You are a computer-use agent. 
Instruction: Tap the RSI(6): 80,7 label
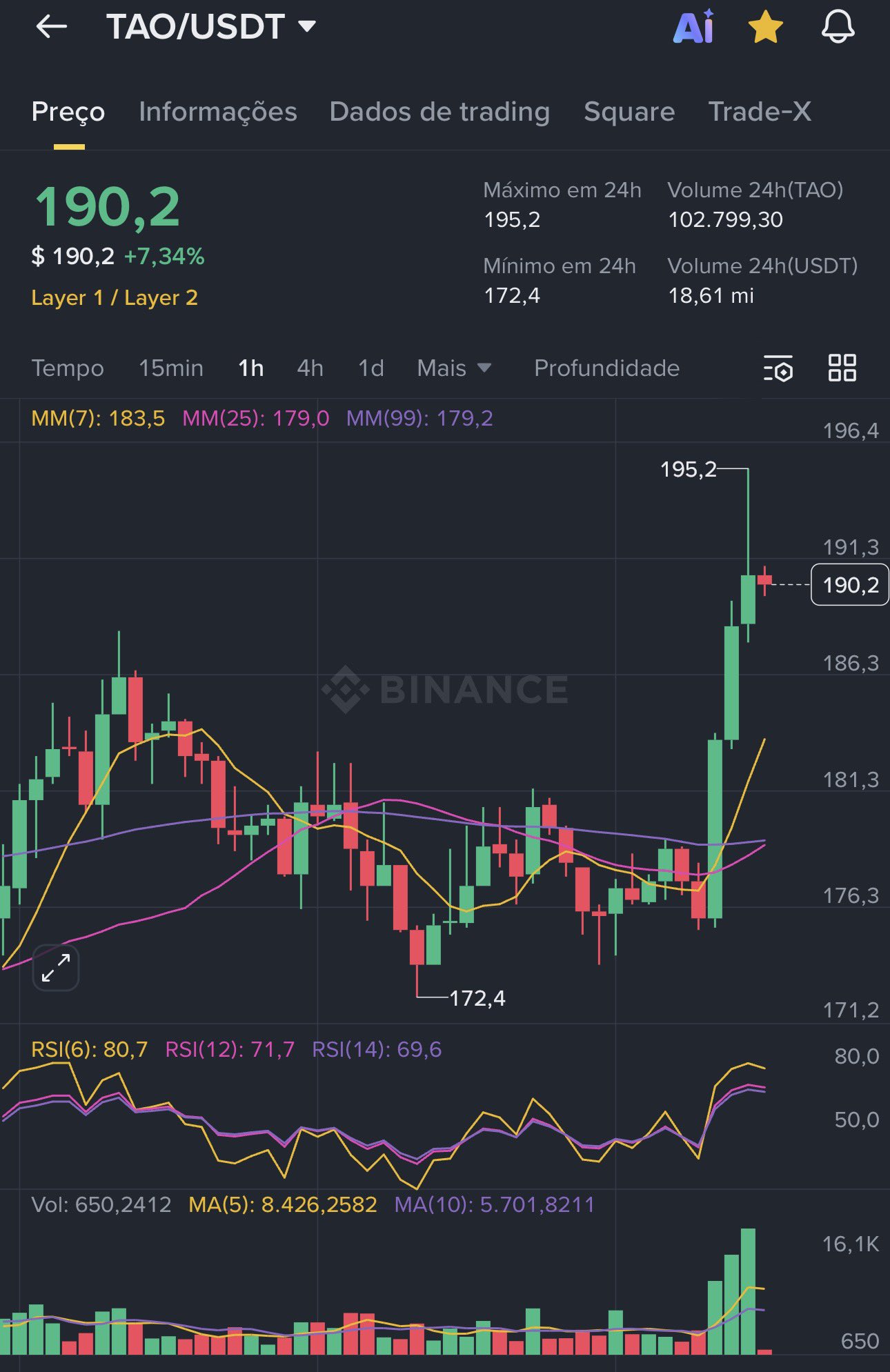coord(90,1049)
